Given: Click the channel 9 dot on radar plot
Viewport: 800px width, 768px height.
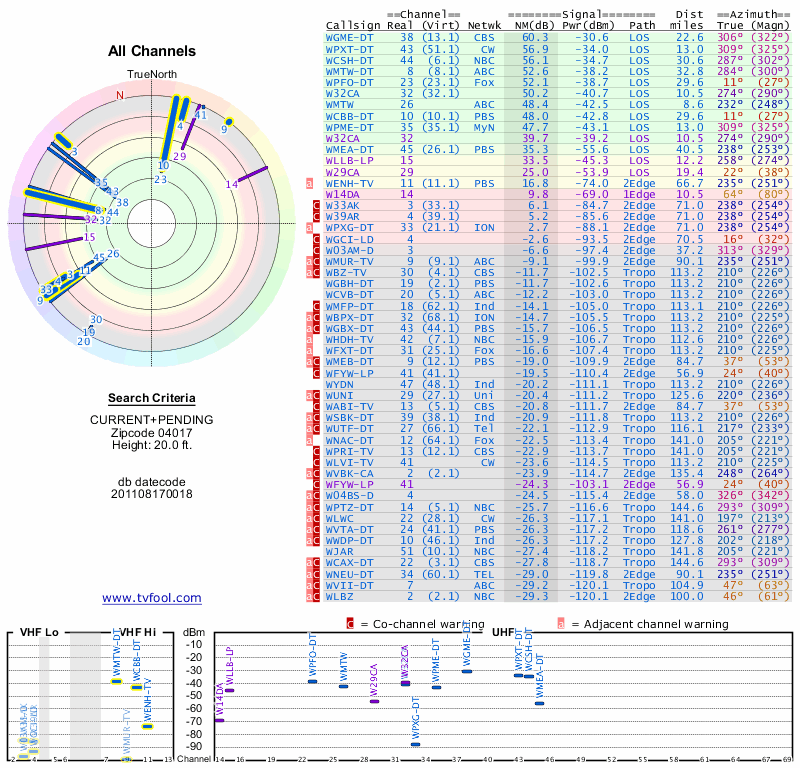Looking at the screenshot, I should [229, 121].
